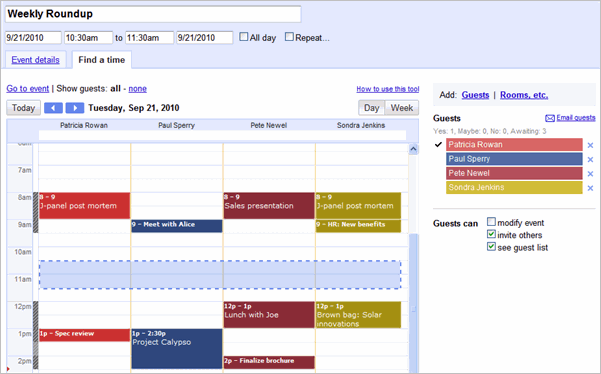Remove Pete Newel with X icon
Screen dimensions: 601x374
click(x=590, y=174)
